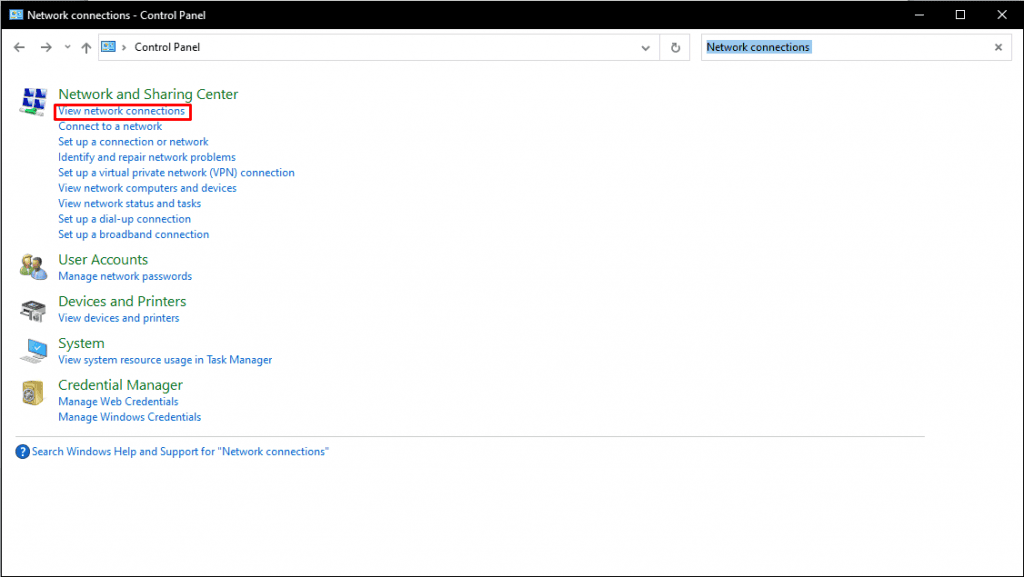
Task: Open View network computers and devices
Action: click(148, 188)
